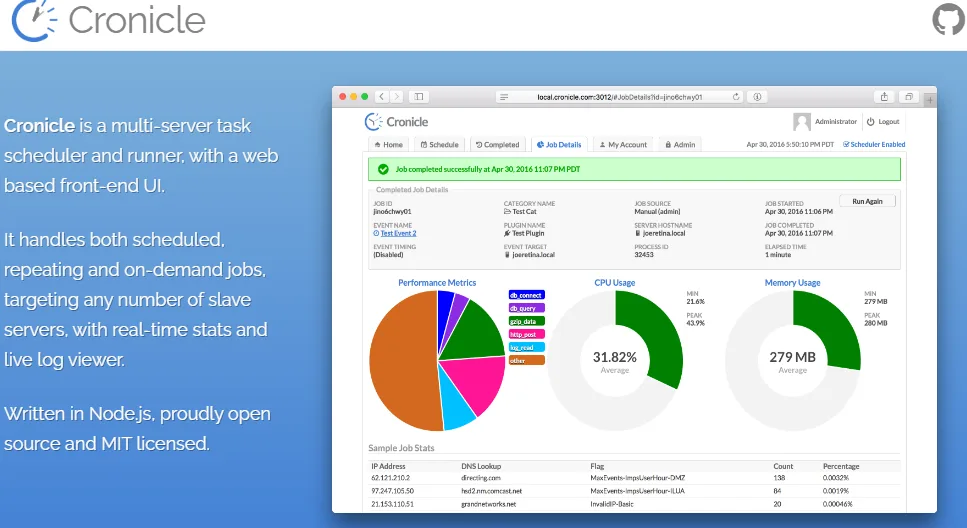This screenshot has height=528, width=967.
Task: Click the '31.82%' average CPU value
Action: 615,357
